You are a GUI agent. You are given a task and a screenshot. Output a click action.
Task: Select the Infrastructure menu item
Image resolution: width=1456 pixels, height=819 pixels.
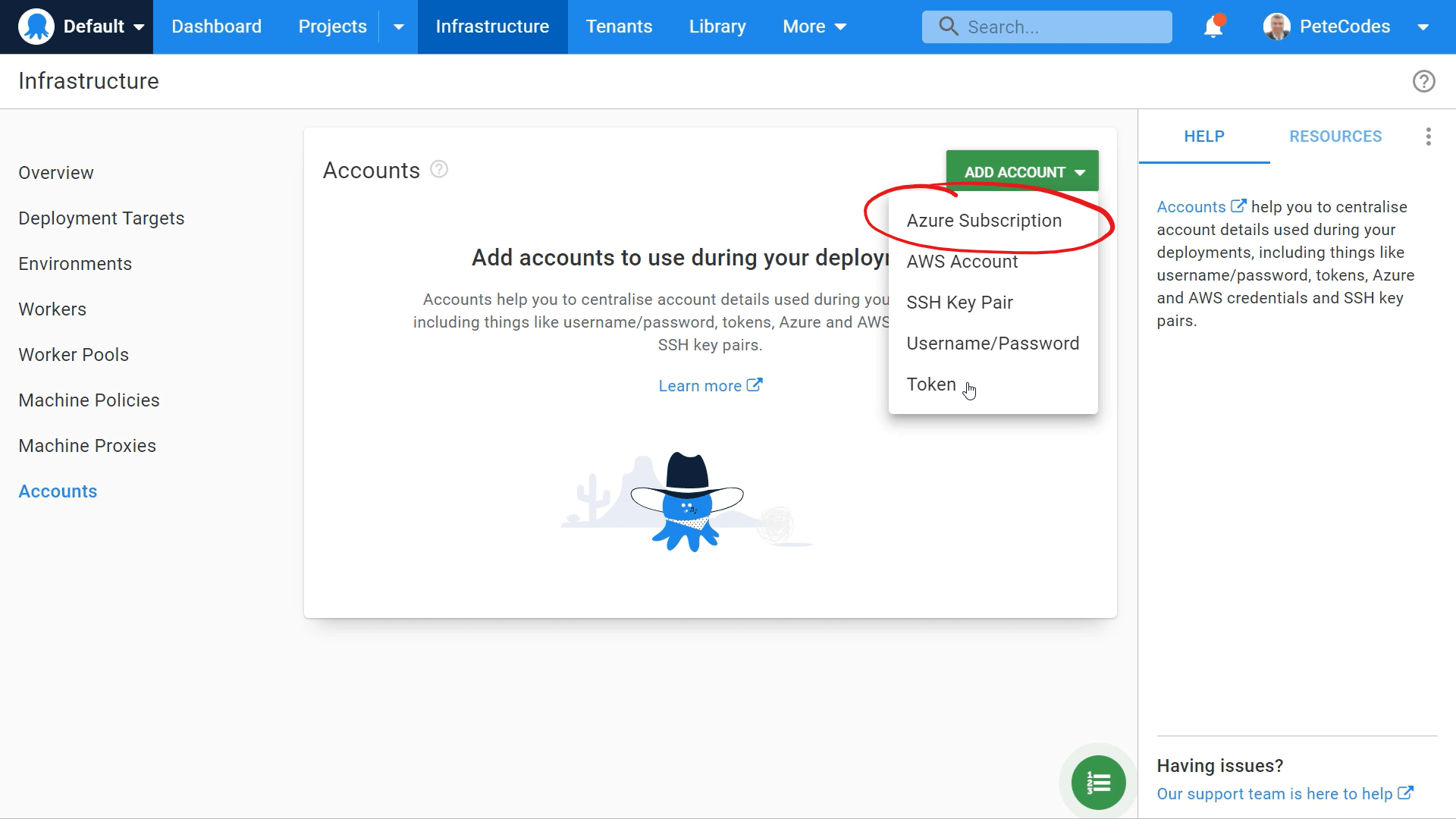coord(492,27)
